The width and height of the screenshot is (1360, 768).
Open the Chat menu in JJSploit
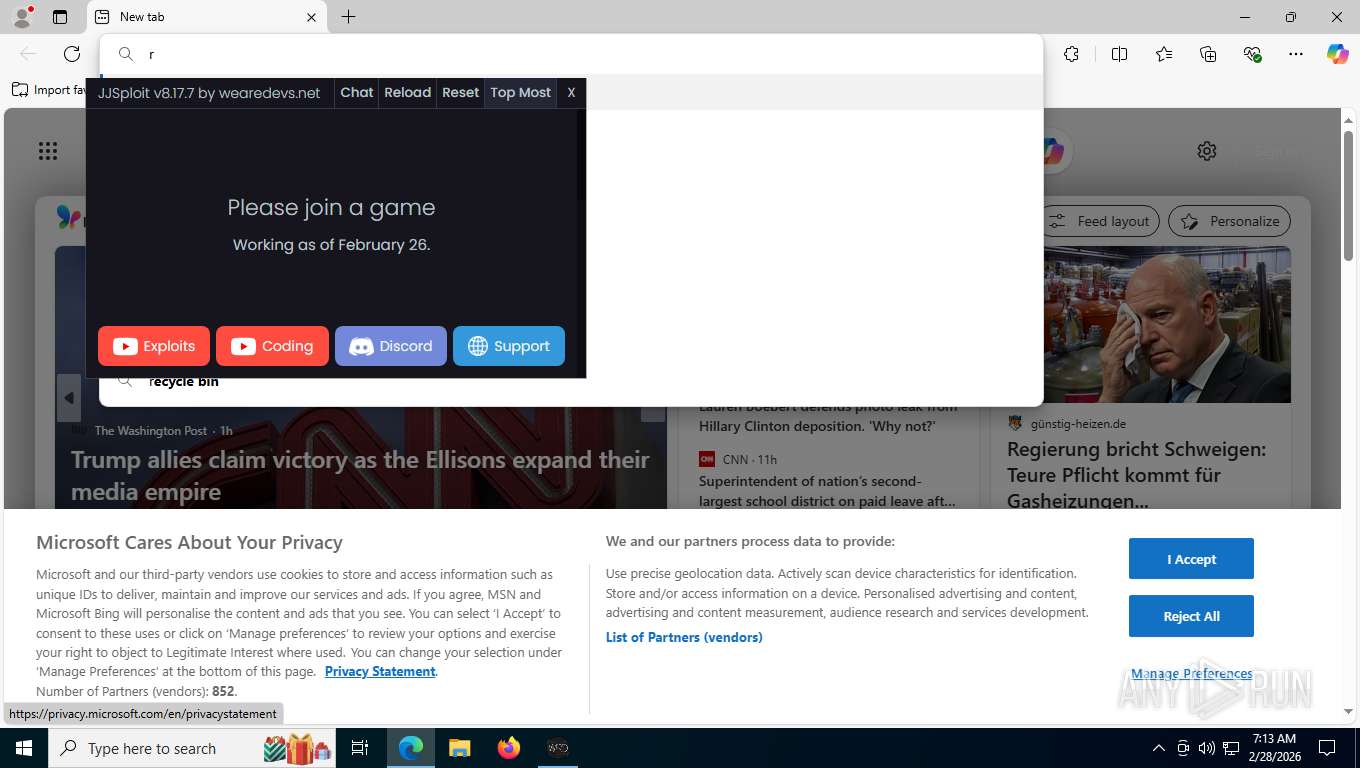[357, 92]
